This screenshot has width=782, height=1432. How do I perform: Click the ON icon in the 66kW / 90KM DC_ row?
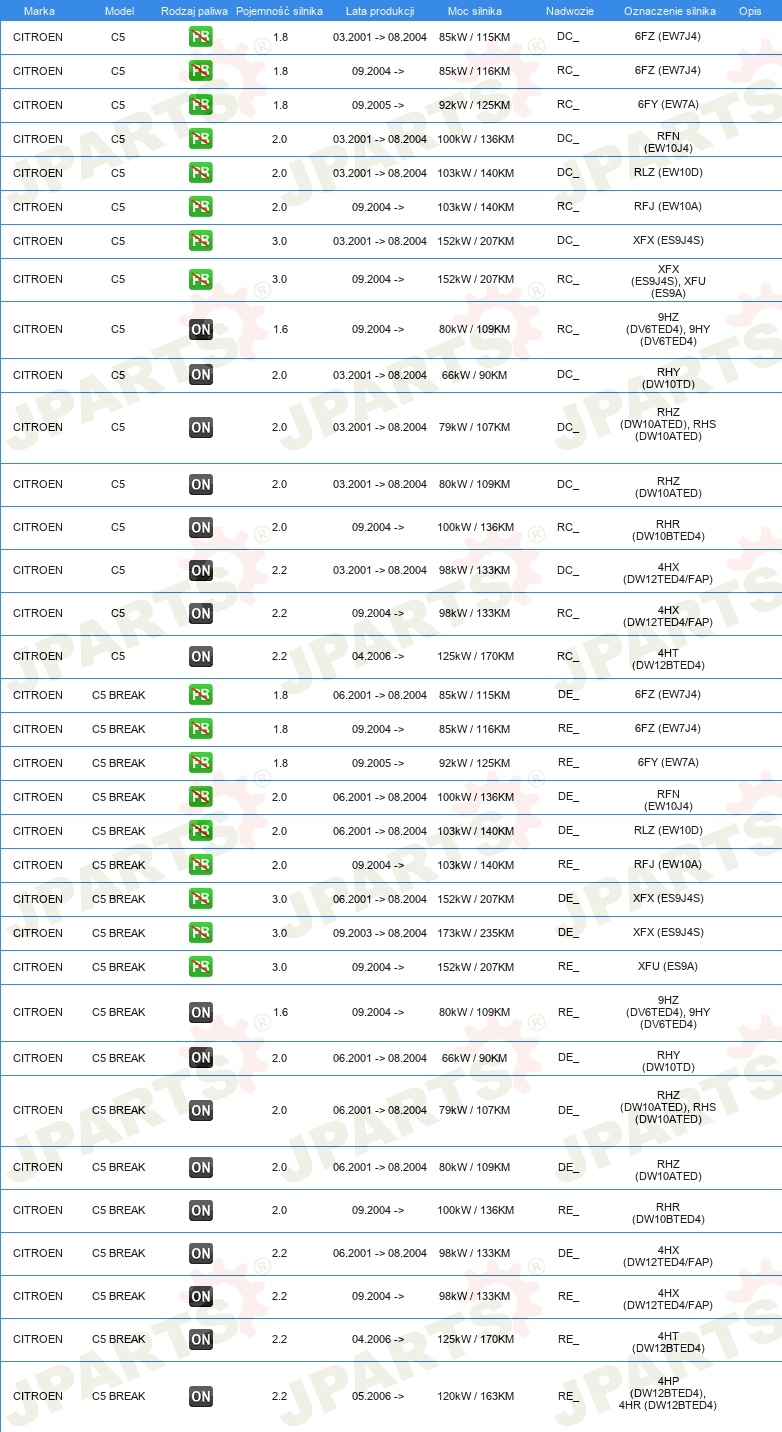[200, 375]
